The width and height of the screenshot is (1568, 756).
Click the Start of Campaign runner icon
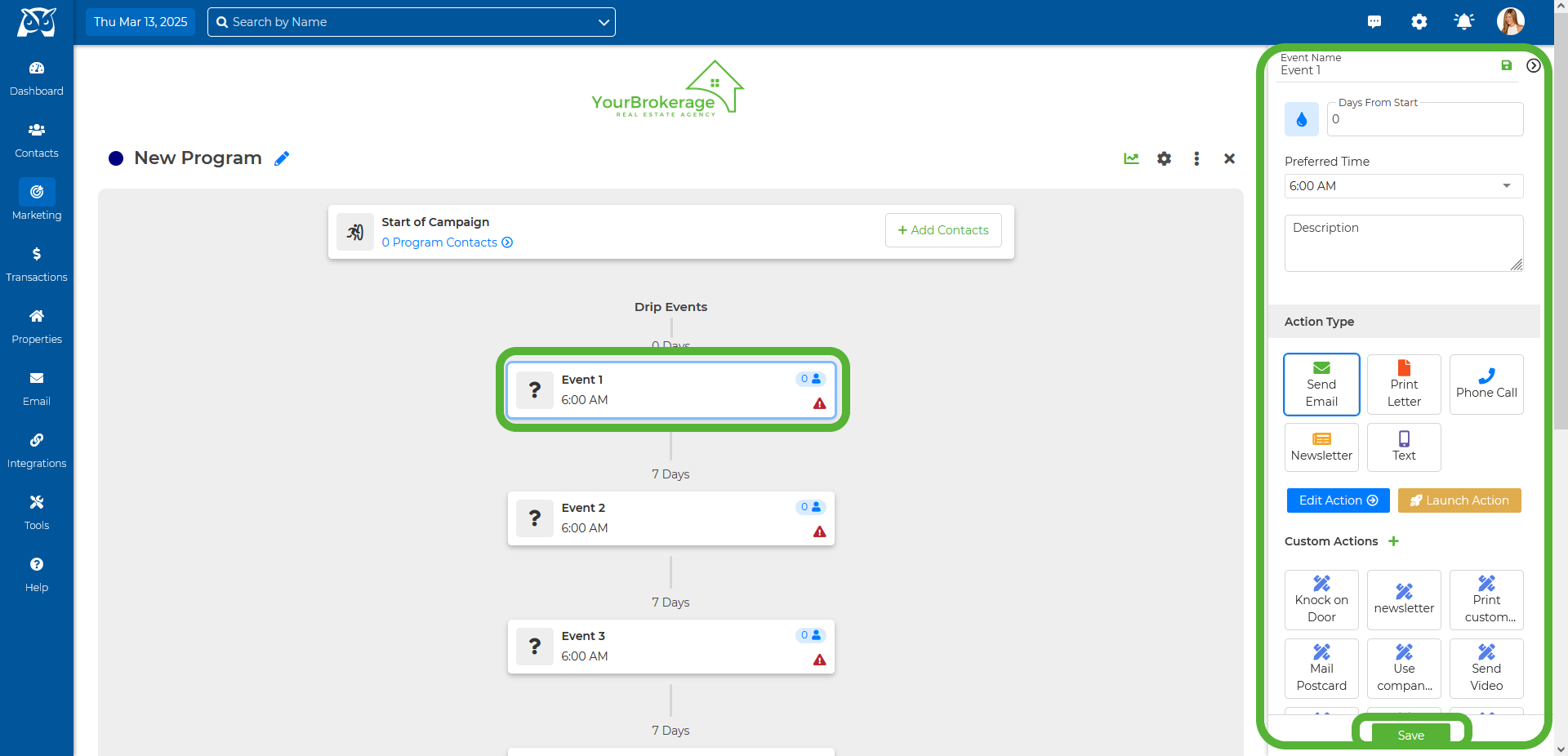(355, 232)
